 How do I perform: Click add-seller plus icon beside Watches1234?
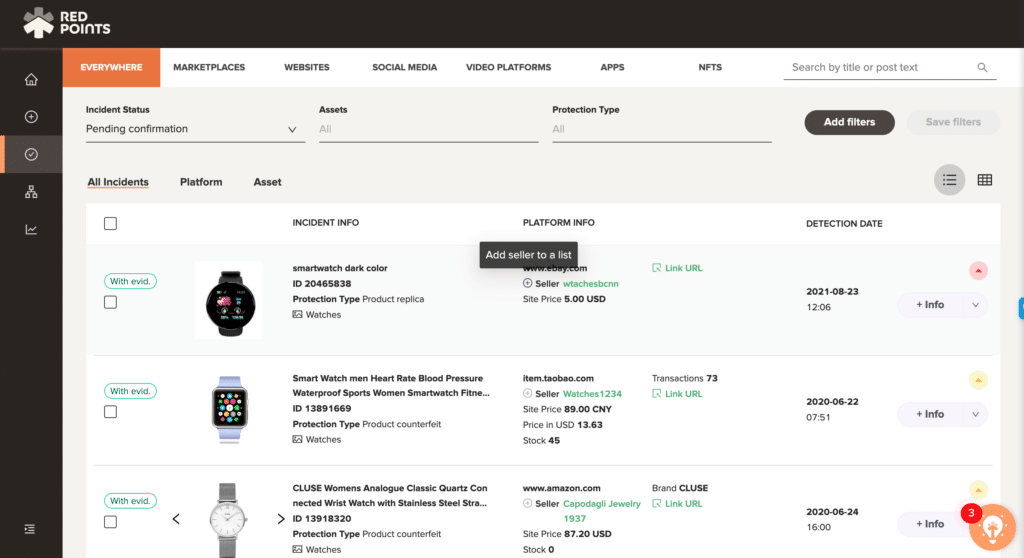click(527, 393)
